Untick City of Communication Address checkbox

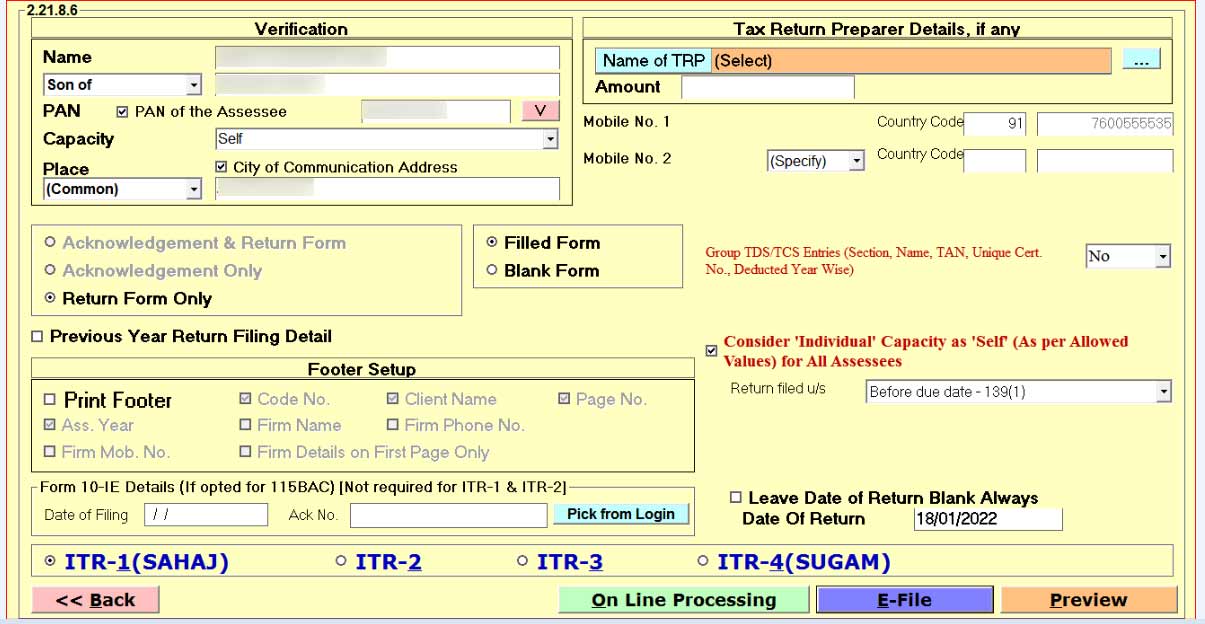(222, 167)
